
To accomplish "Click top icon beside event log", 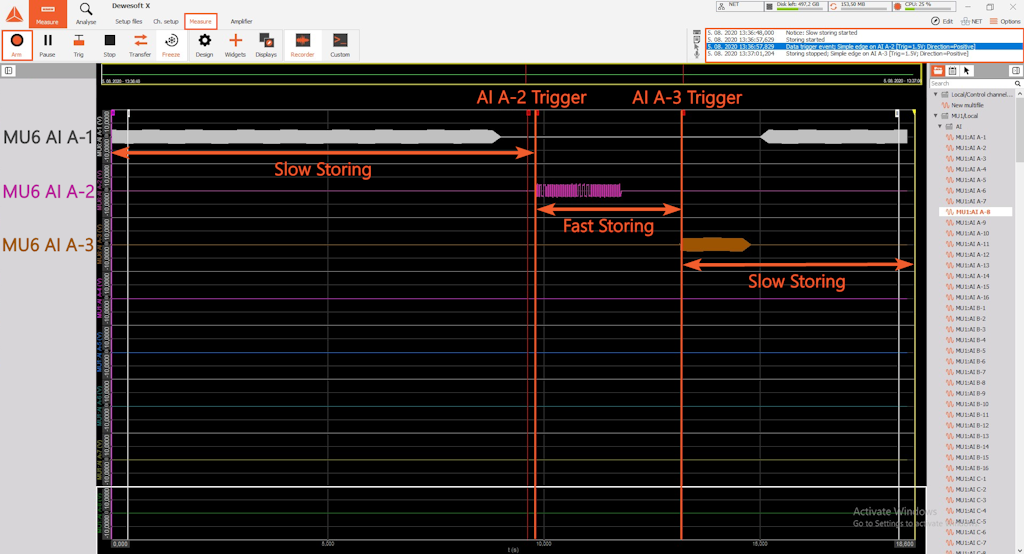I will coord(697,32).
